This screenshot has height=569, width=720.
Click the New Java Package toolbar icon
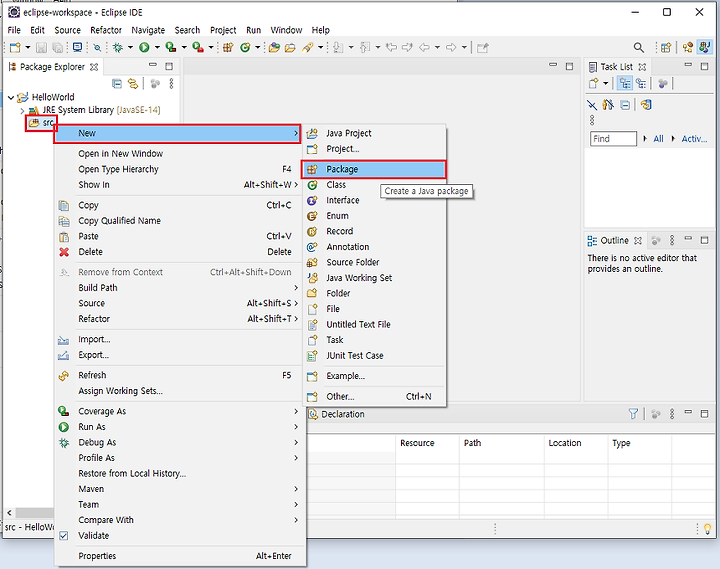click(x=228, y=47)
